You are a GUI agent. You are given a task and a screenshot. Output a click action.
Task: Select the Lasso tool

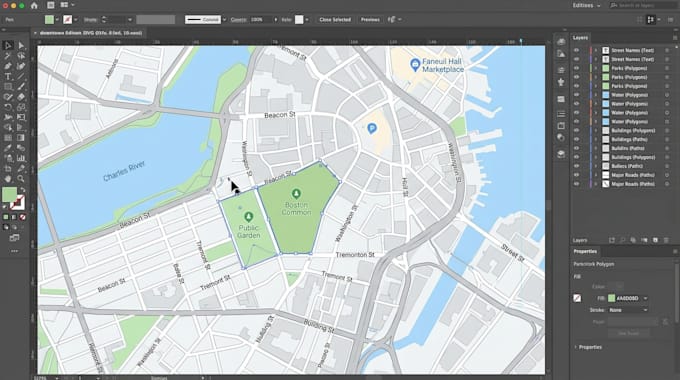click(x=21, y=56)
